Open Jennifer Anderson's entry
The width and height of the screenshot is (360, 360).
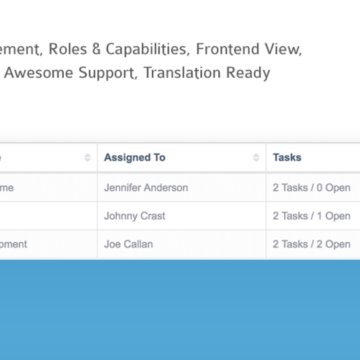(146, 188)
